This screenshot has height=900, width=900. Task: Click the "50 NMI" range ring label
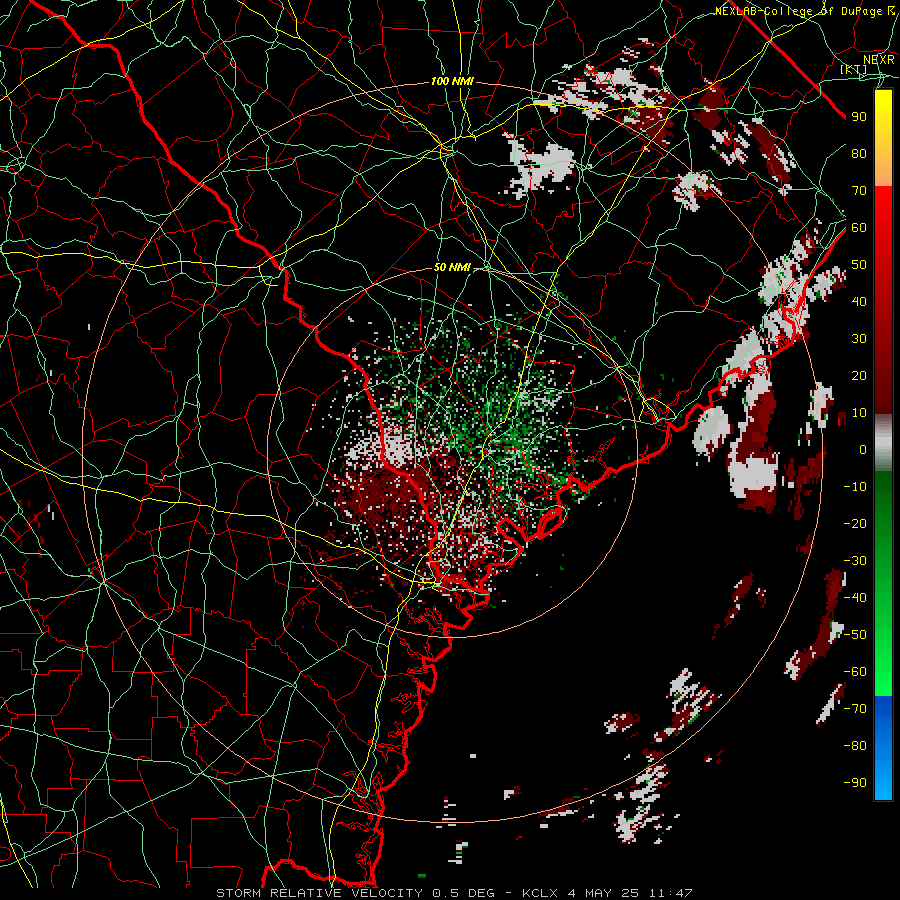(x=452, y=267)
